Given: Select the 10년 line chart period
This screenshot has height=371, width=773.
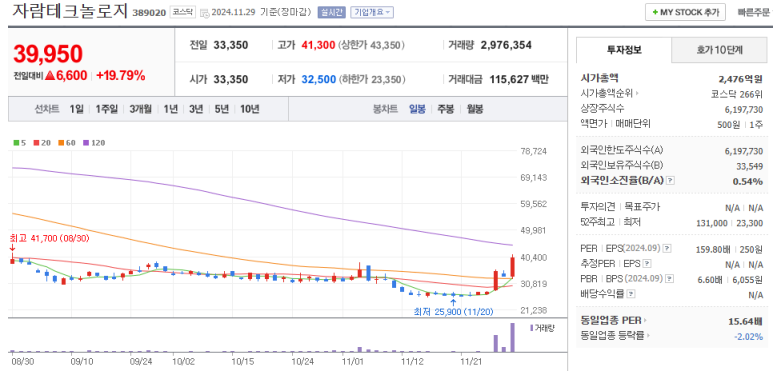Looking at the screenshot, I should tap(249, 109).
